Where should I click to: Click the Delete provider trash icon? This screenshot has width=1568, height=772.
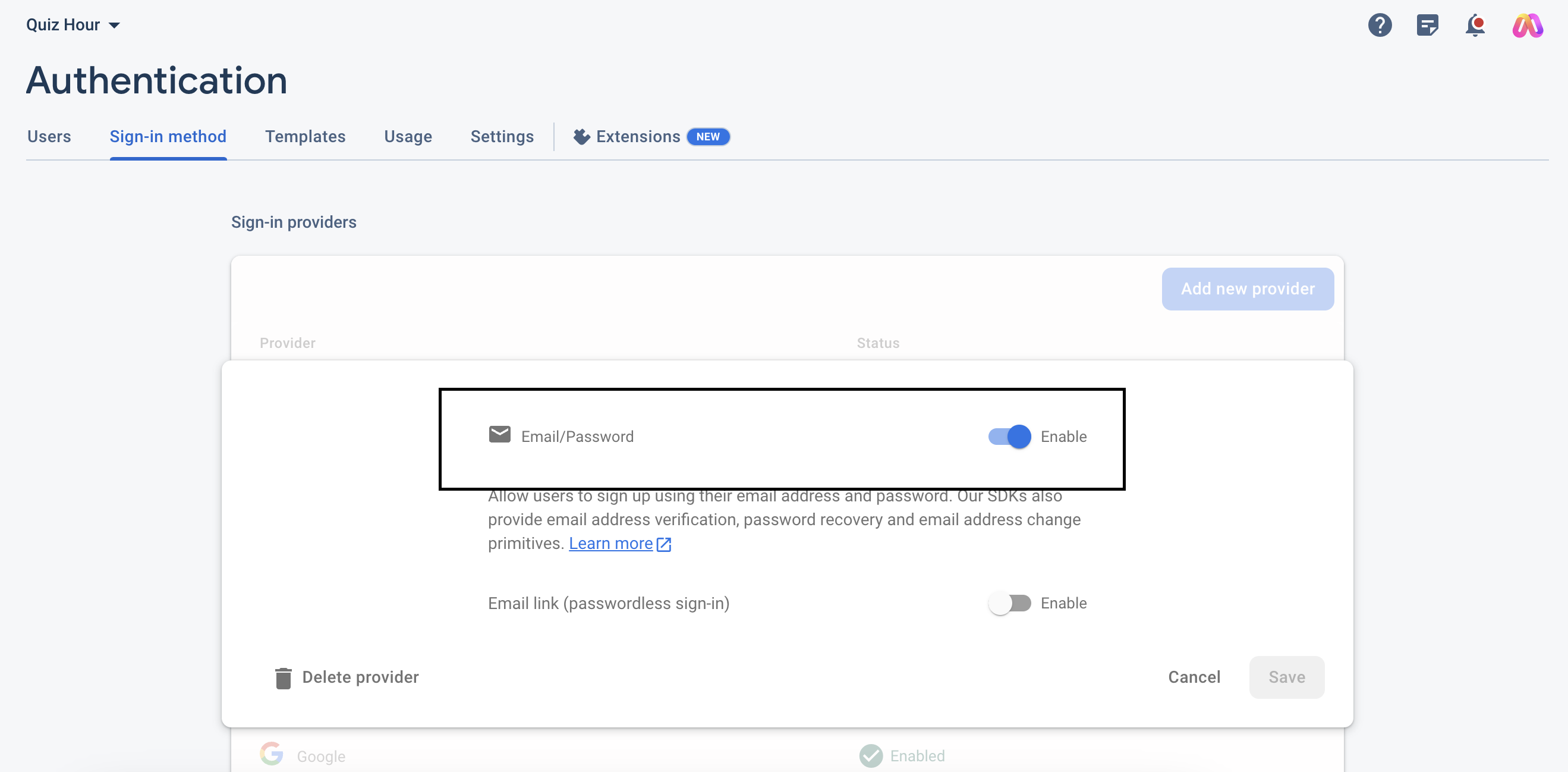click(x=283, y=677)
